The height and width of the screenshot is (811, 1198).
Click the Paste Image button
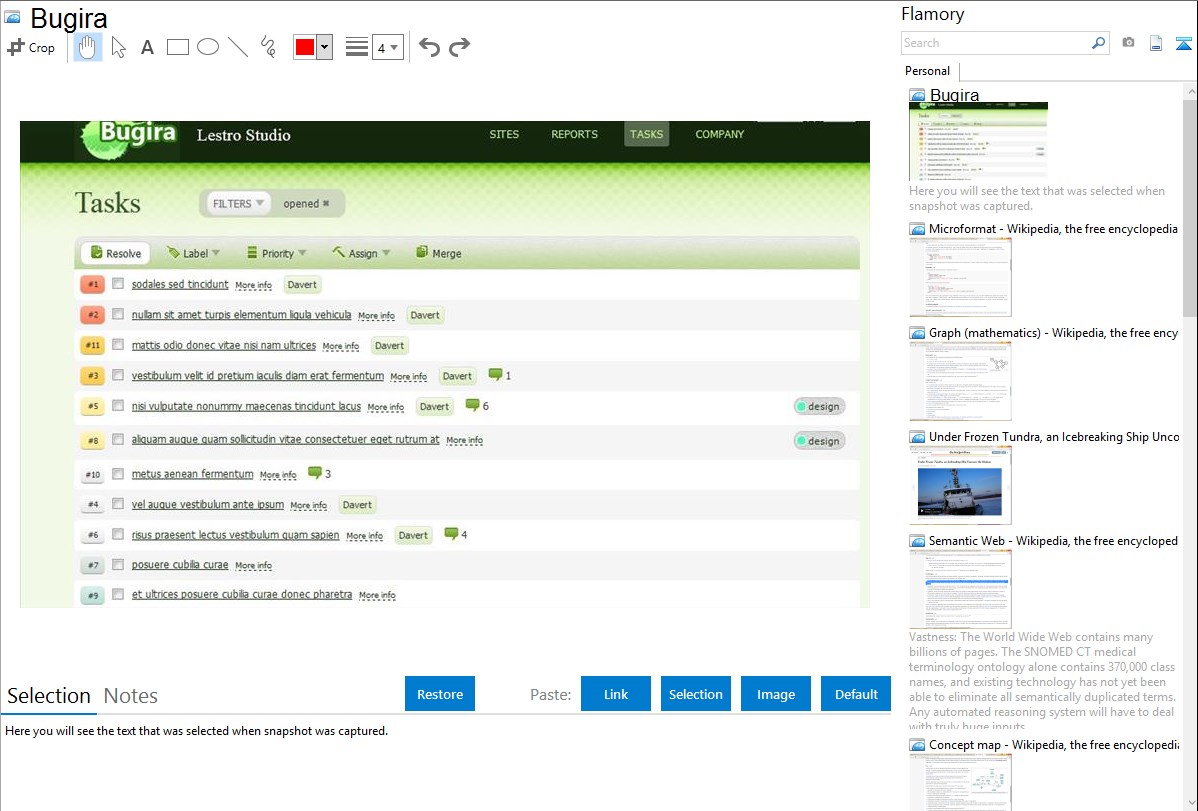tap(776, 694)
